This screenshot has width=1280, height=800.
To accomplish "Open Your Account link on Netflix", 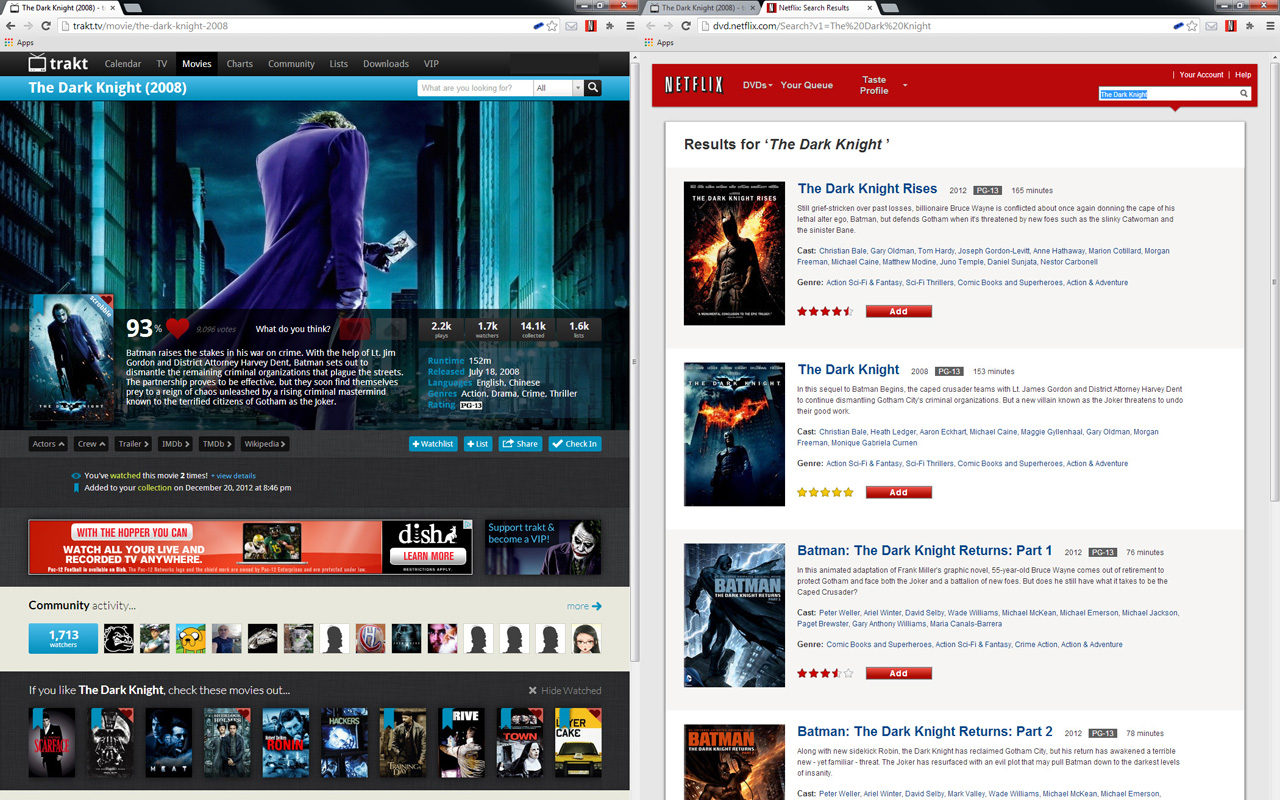I will point(1201,75).
